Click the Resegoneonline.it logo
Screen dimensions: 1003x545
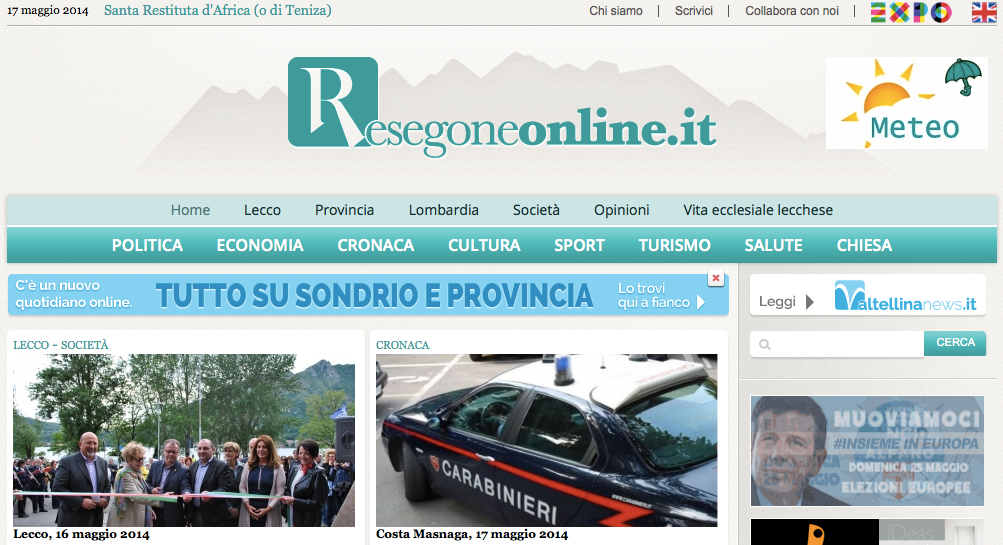click(x=502, y=107)
